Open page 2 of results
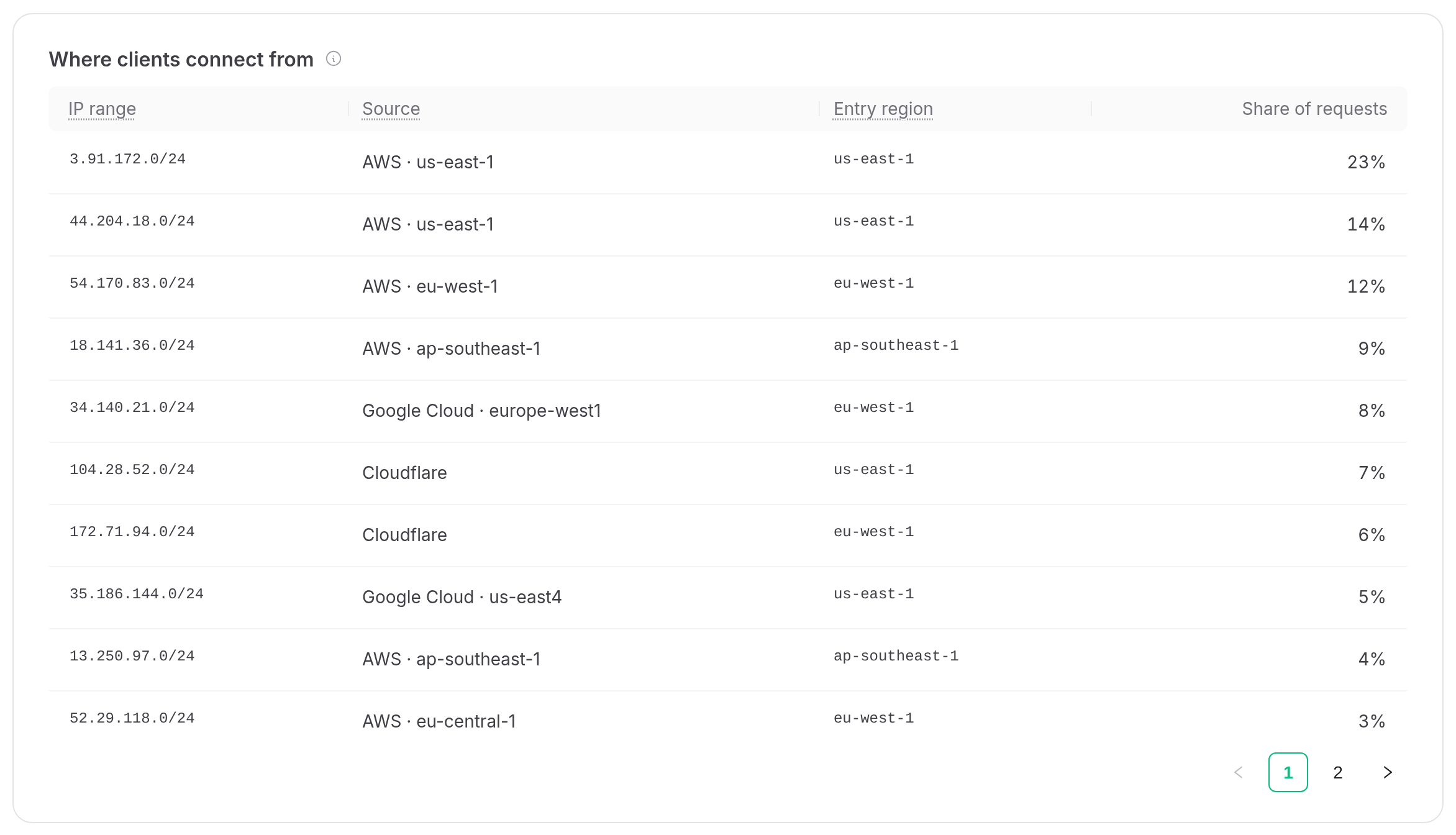The width and height of the screenshot is (1456, 835). pos(1338,772)
